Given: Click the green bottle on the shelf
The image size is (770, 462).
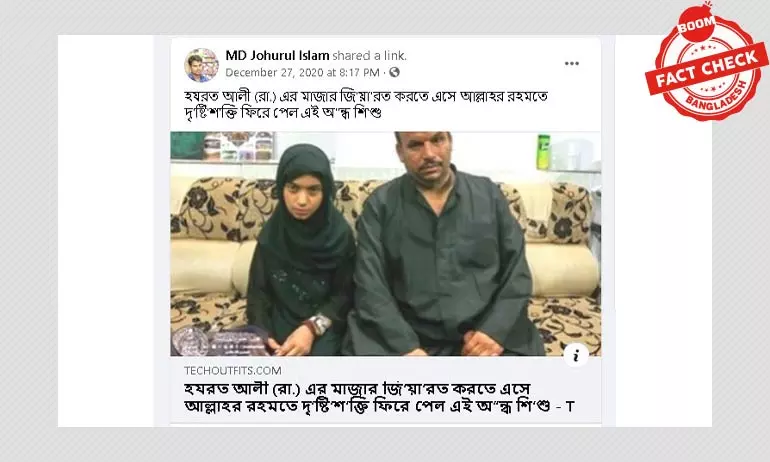Looking at the screenshot, I should pyautogui.click(x=543, y=152).
